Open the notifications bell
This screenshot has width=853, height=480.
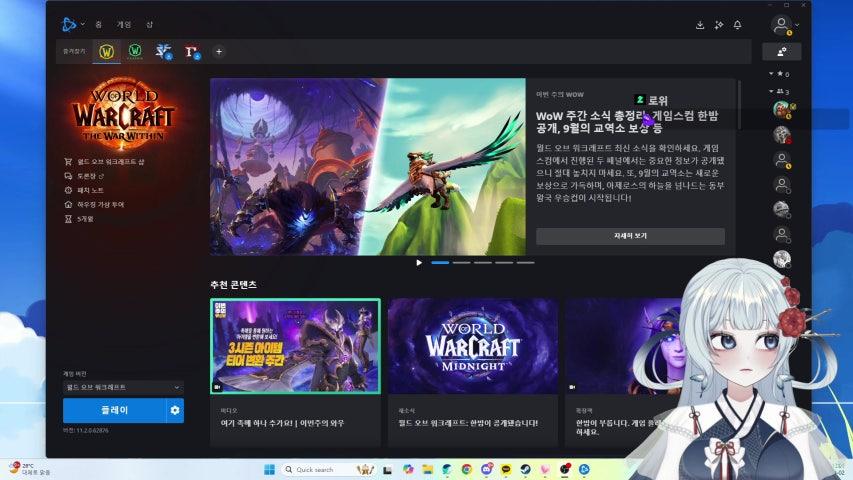pos(737,25)
